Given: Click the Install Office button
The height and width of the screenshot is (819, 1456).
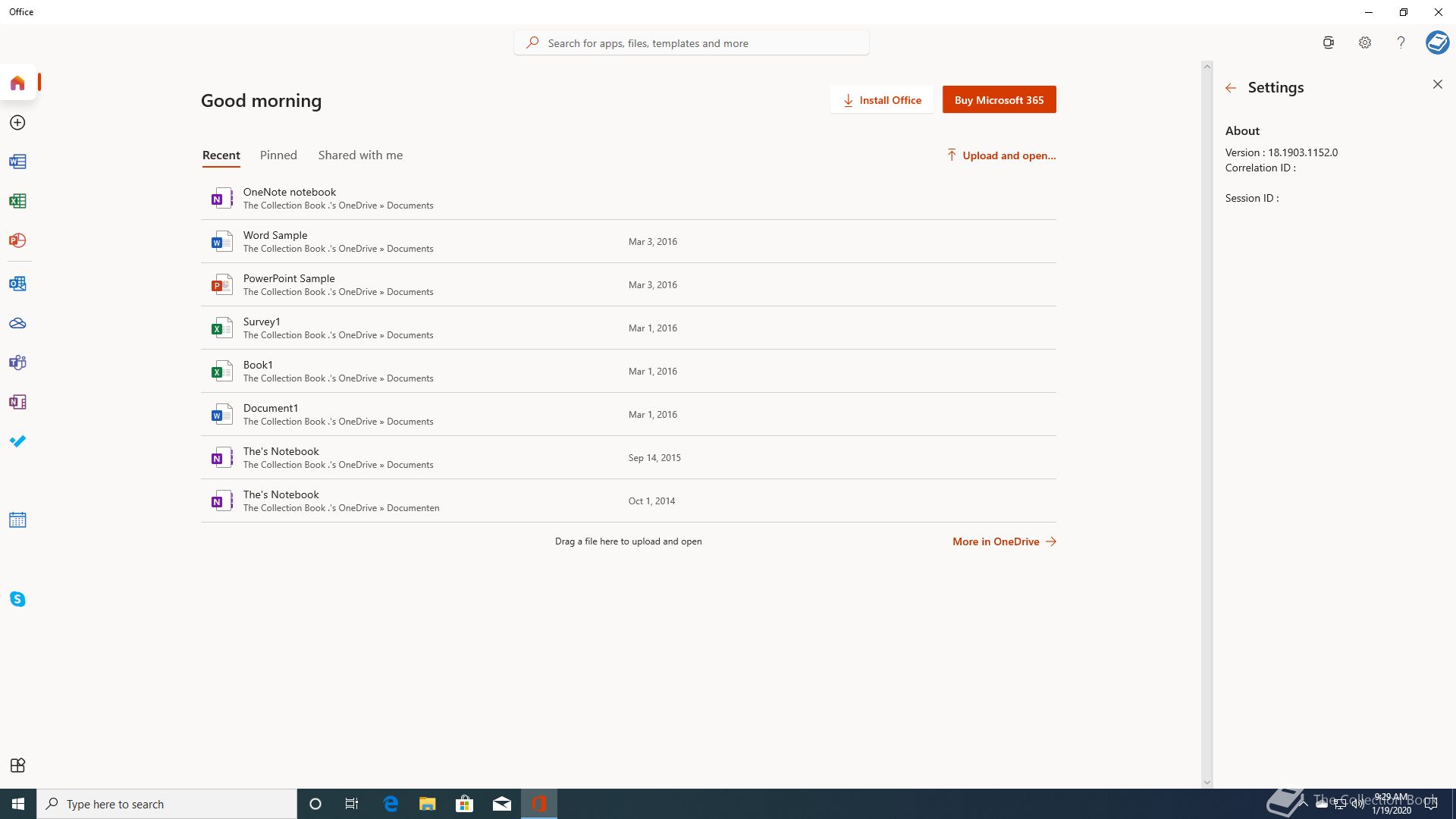Looking at the screenshot, I should 882,99.
